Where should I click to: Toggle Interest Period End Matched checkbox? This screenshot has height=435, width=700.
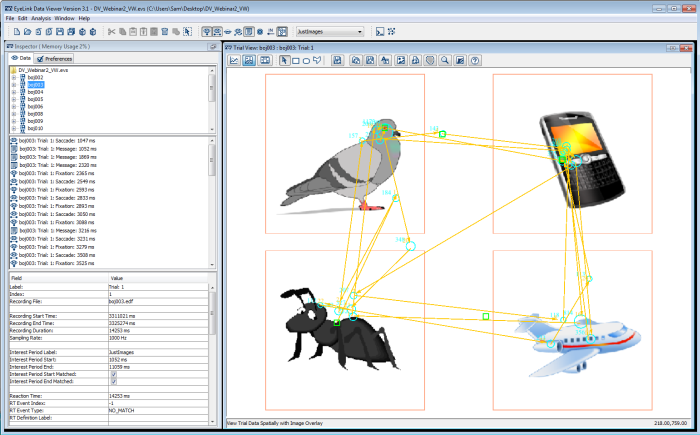click(113, 382)
